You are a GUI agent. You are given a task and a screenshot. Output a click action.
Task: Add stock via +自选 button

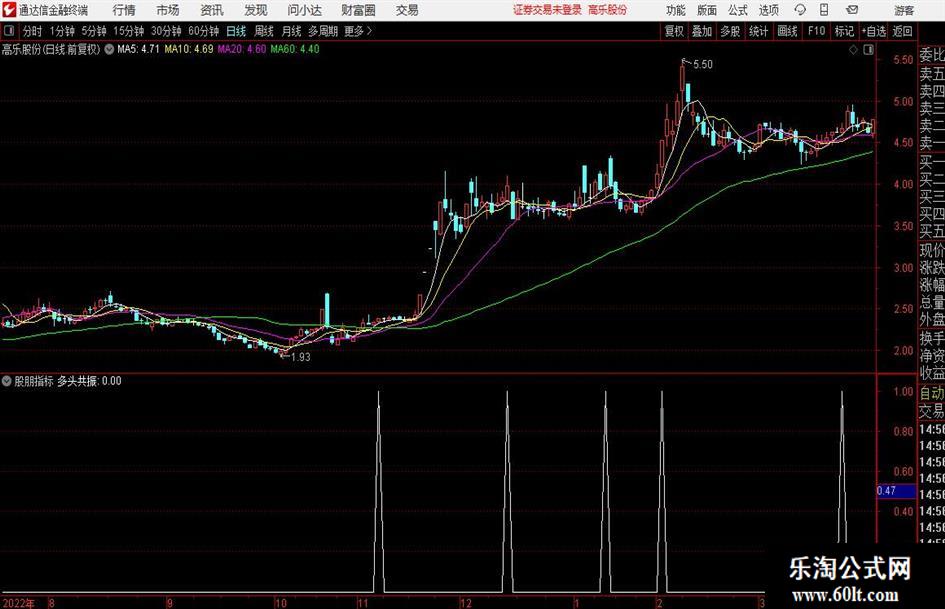(874, 31)
